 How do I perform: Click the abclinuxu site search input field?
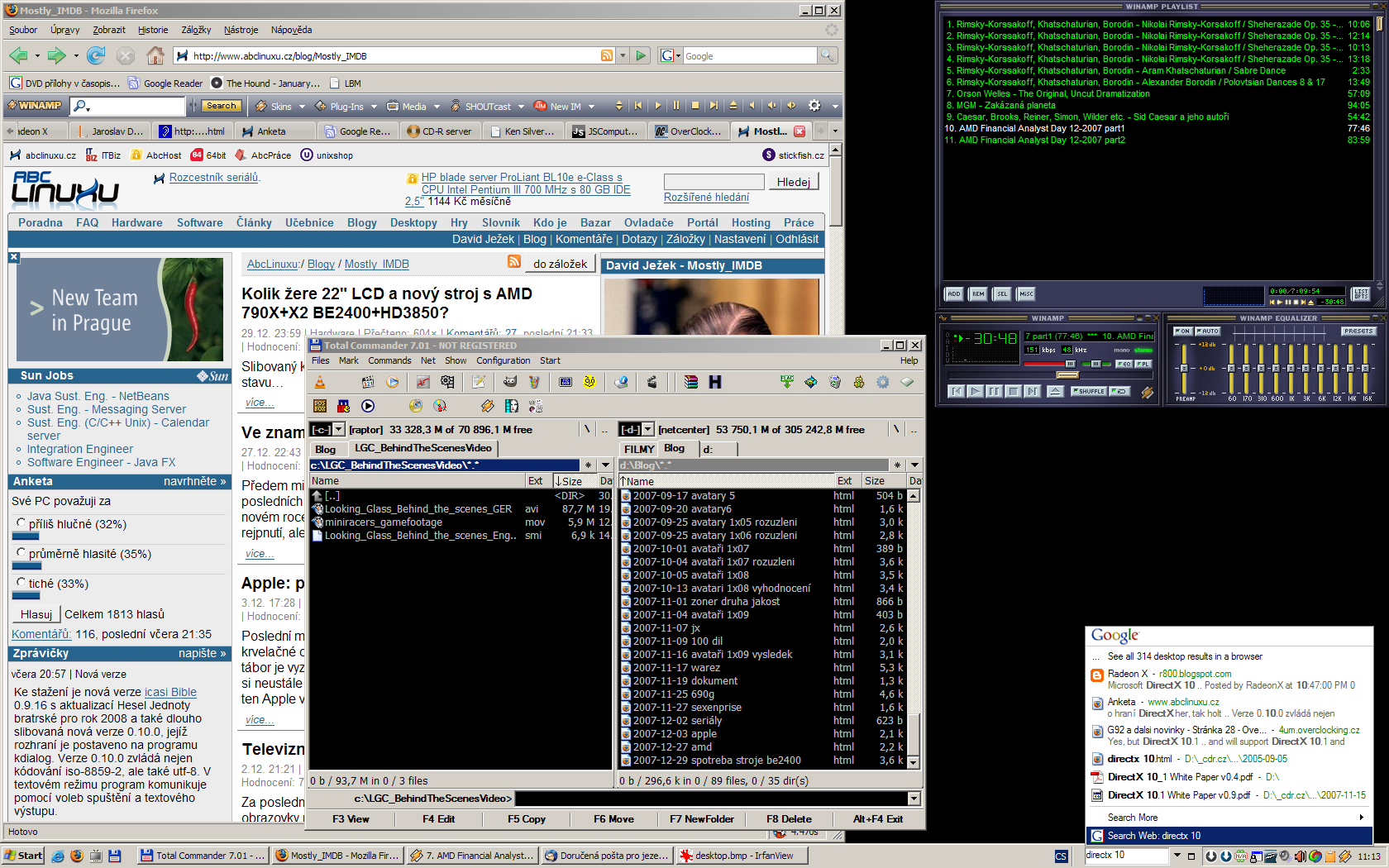(x=714, y=182)
